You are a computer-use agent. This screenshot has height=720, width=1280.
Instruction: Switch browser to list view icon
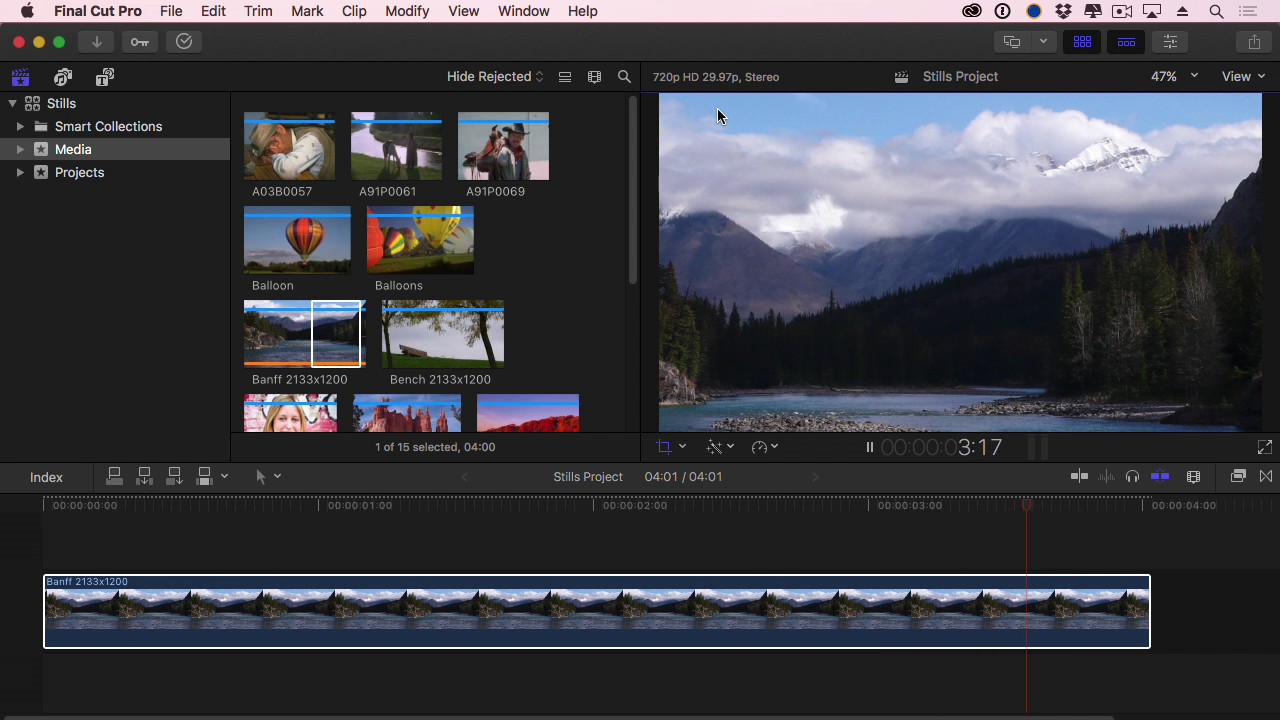point(565,77)
